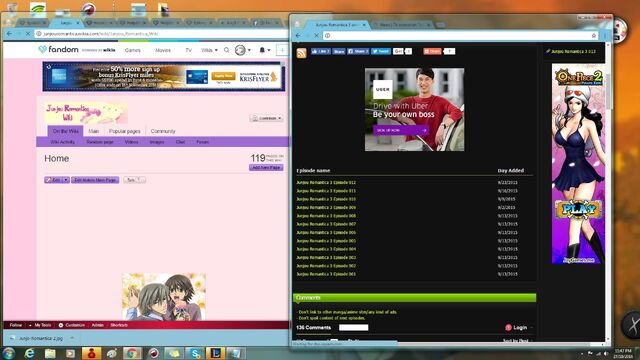Click the Twitter Tweet share button

380,51
